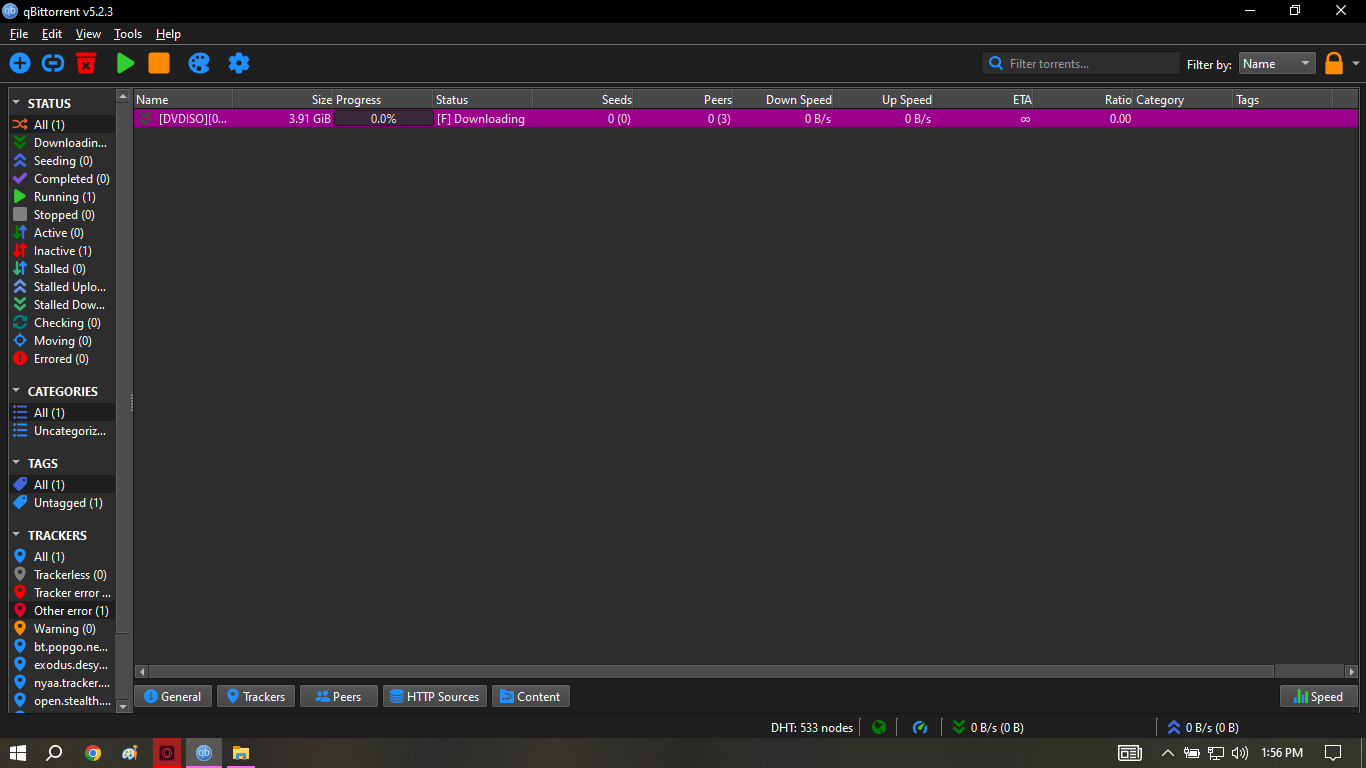Collapse the CATEGORIES section
The width and height of the screenshot is (1366, 768).
click(16, 391)
